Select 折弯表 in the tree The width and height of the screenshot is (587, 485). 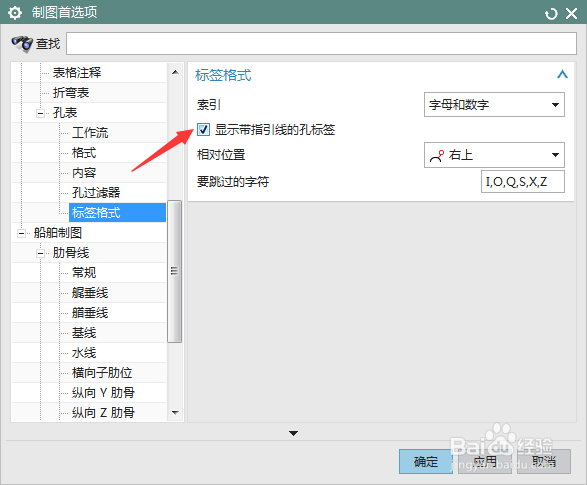click(x=71, y=93)
